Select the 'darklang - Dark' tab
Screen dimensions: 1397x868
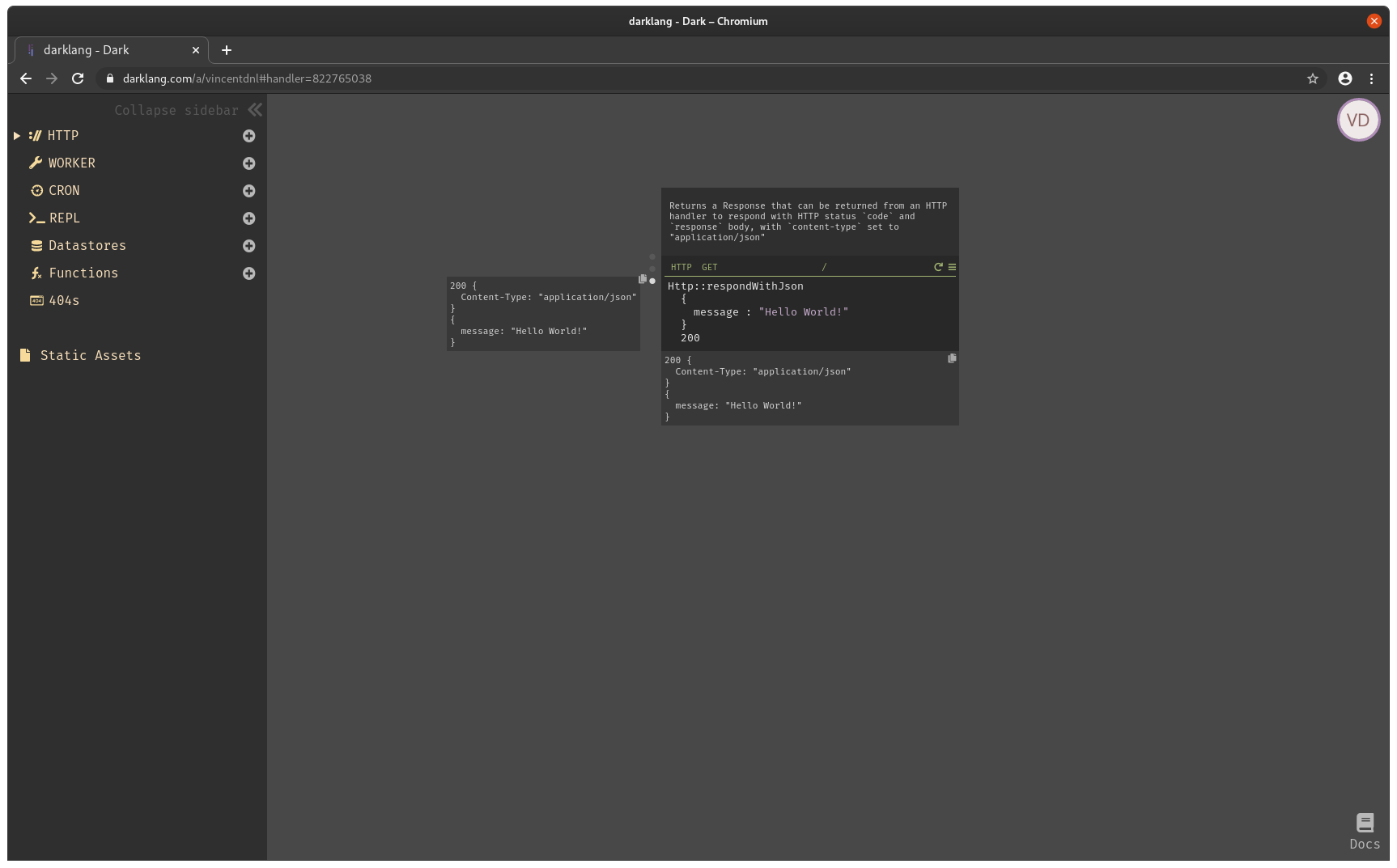point(112,50)
